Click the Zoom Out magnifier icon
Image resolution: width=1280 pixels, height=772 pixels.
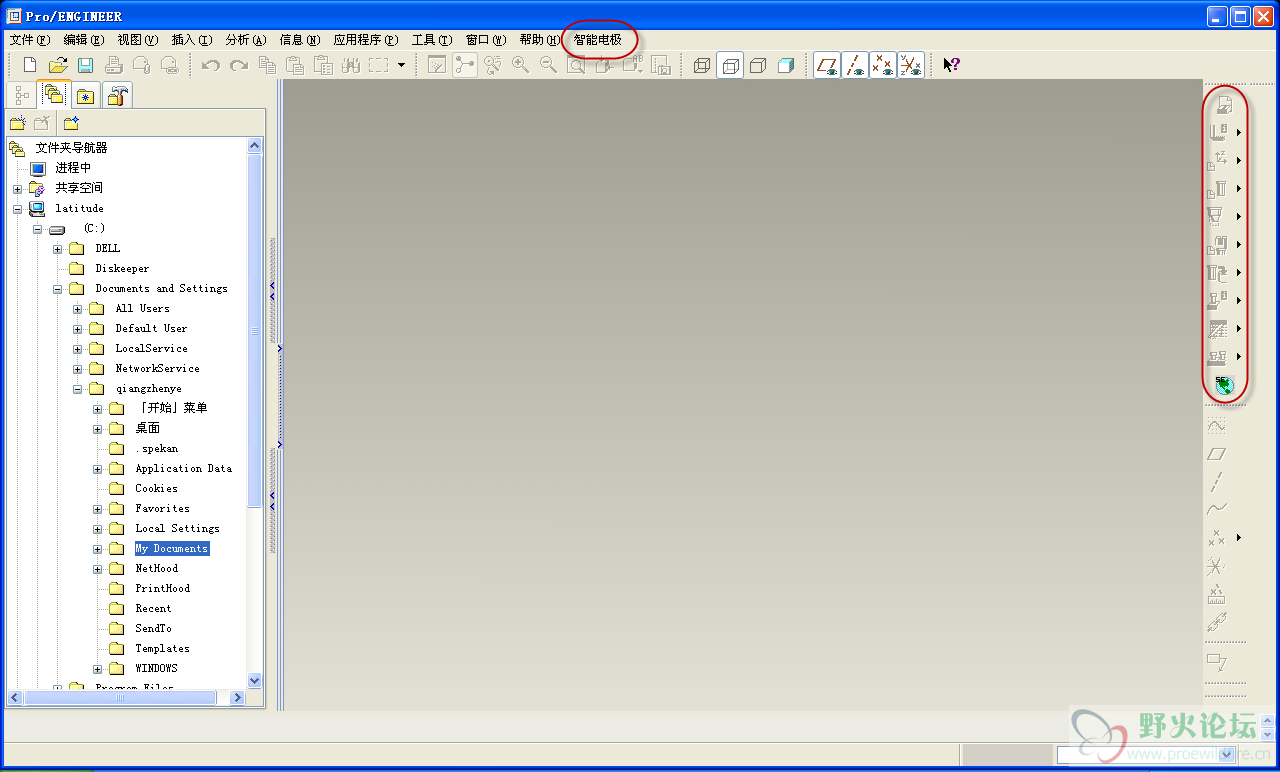pos(549,65)
